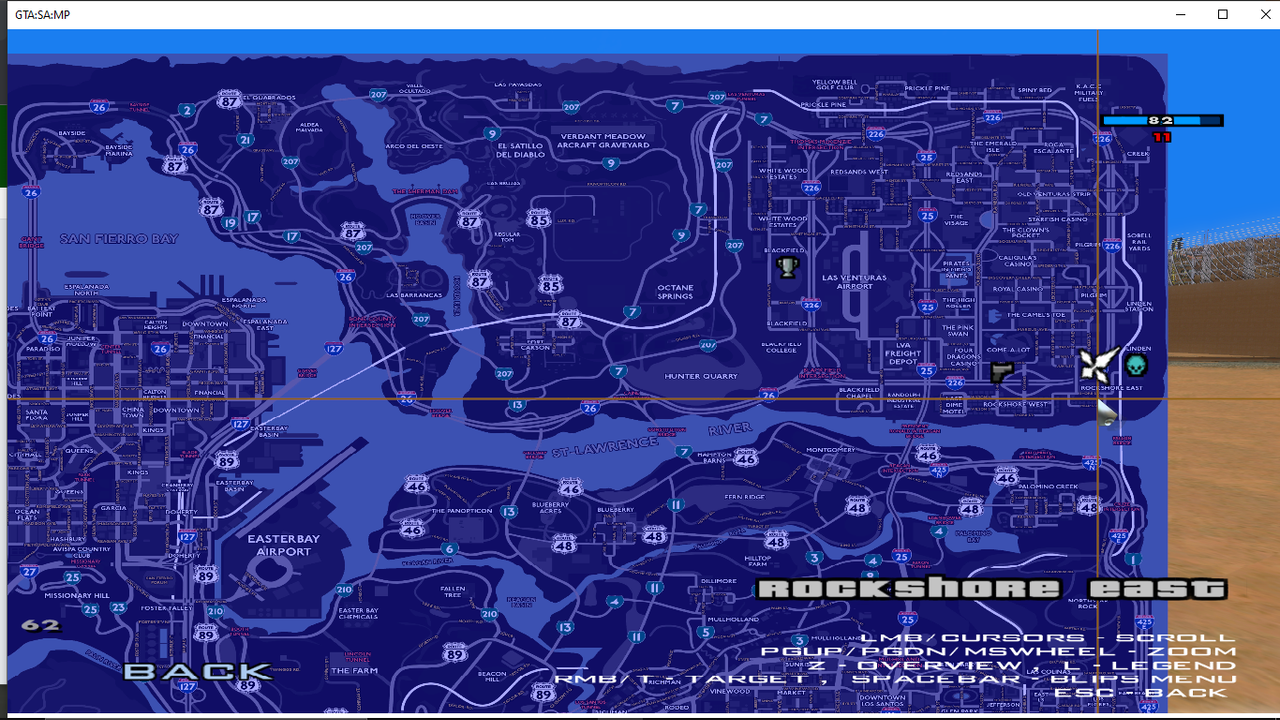Click the health bar showing 82
The height and width of the screenshot is (720, 1280).
[x=1162, y=121]
